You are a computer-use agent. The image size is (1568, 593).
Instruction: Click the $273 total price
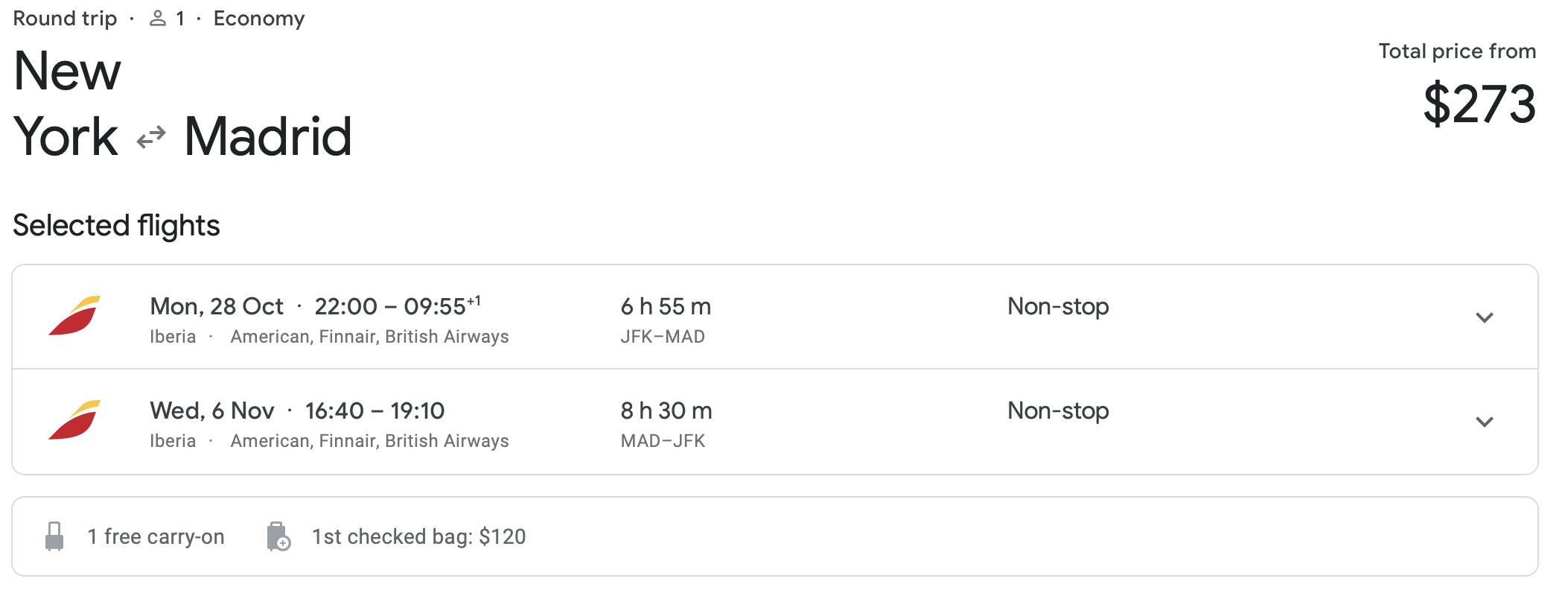(x=1479, y=104)
